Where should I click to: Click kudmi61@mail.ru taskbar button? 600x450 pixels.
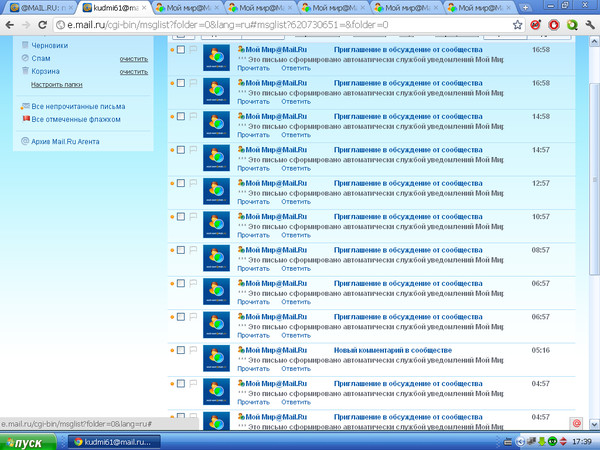point(114,442)
